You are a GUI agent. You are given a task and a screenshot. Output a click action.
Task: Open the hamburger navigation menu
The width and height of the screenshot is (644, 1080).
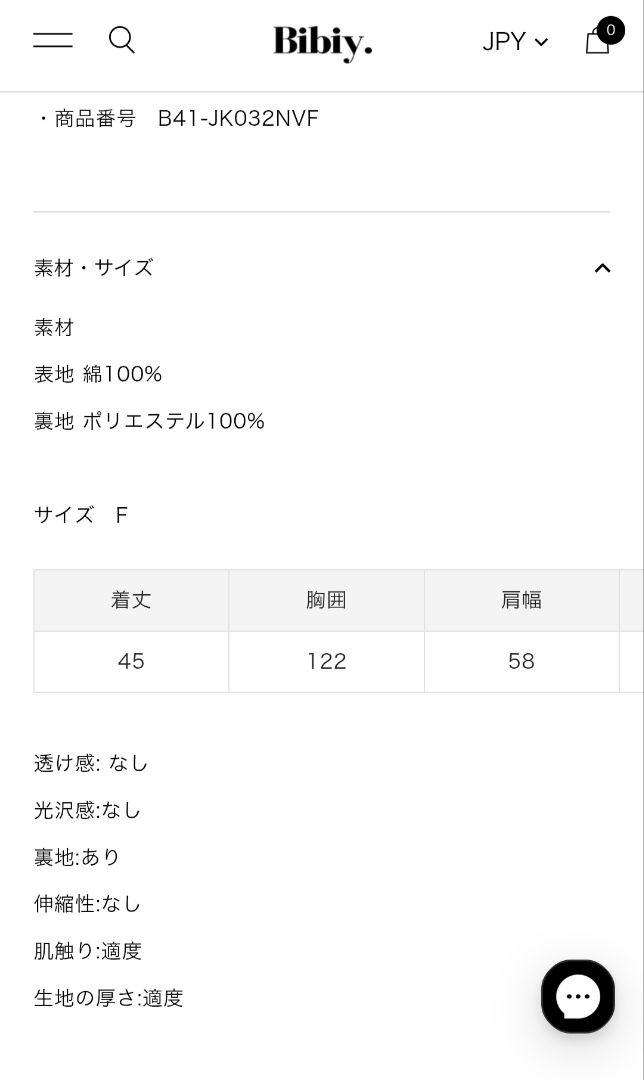pos(53,40)
